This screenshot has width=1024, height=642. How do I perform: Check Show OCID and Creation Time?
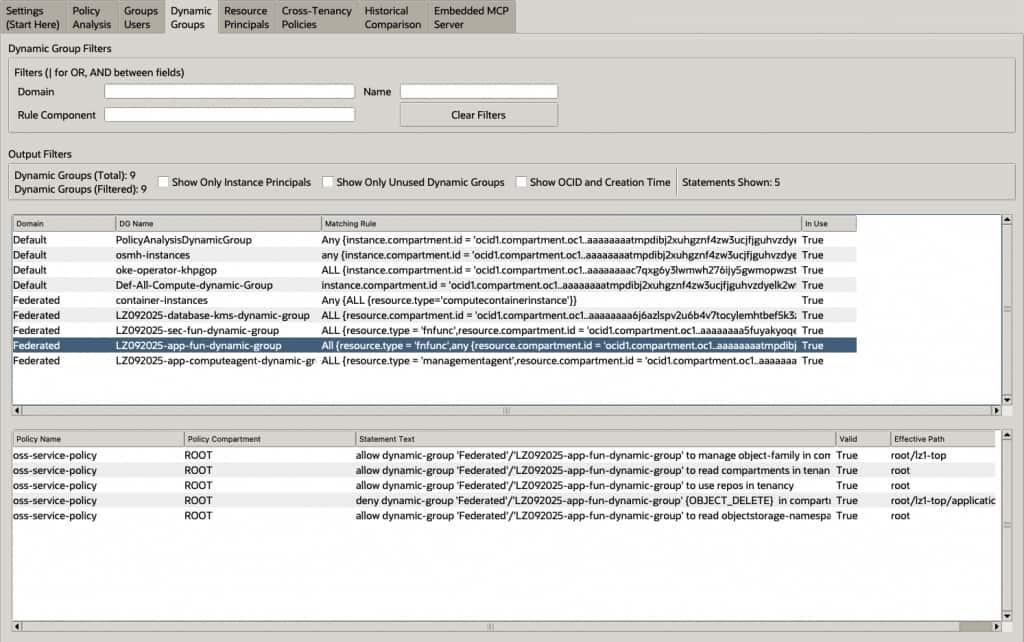(x=521, y=182)
